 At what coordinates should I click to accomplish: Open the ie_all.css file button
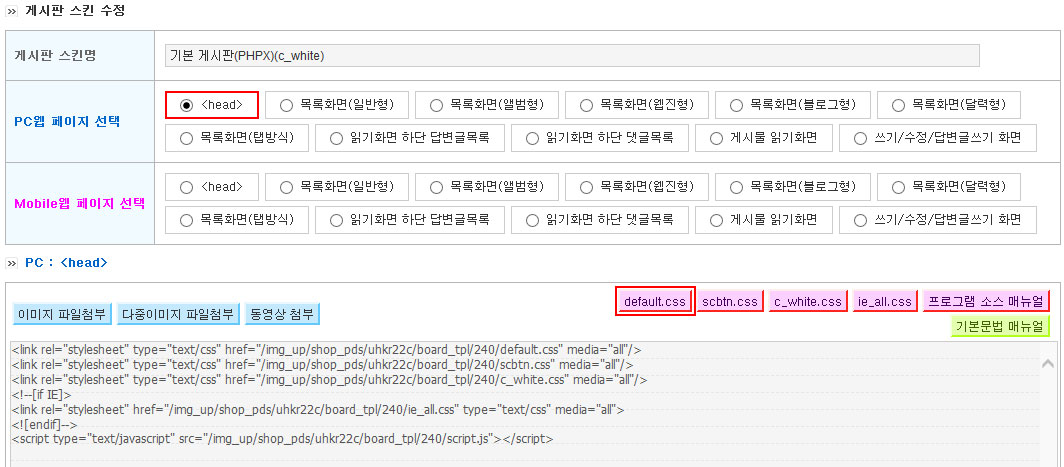pos(885,301)
